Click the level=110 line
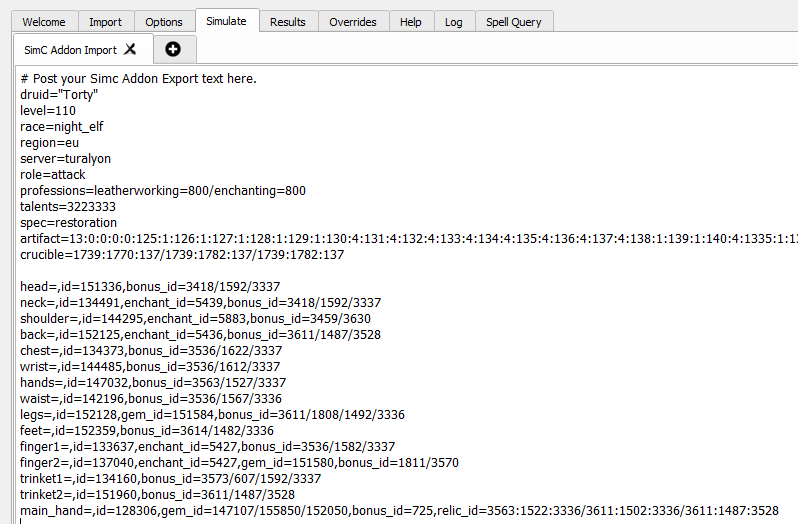Screen dimensions: 798x524 point(48,110)
